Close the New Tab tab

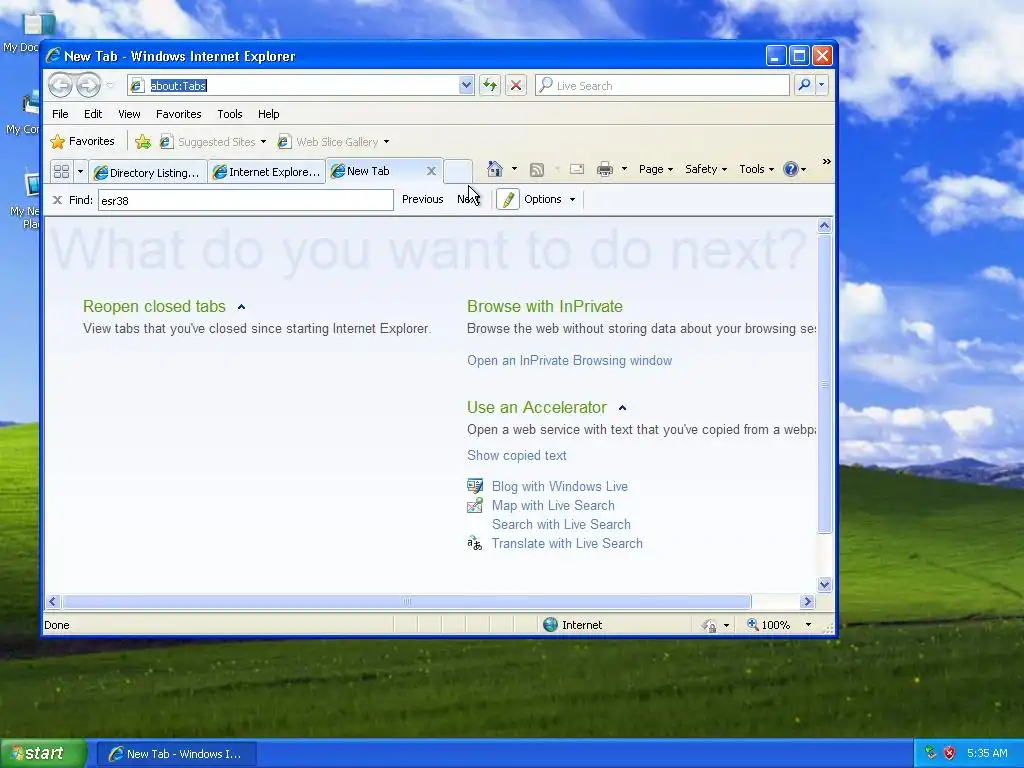click(x=431, y=171)
